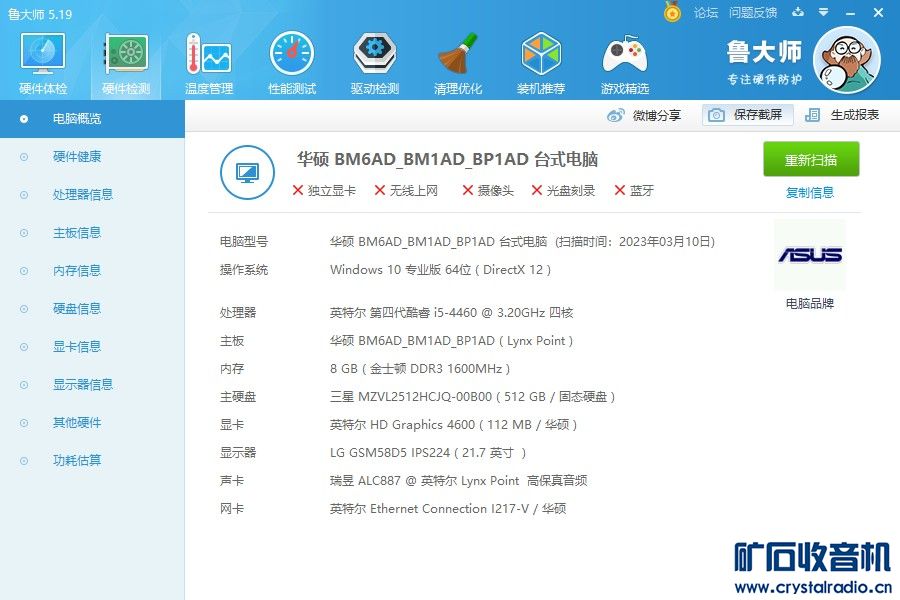Open the 游戏精选 gamepad icon
900x600 pixels.
click(624, 63)
